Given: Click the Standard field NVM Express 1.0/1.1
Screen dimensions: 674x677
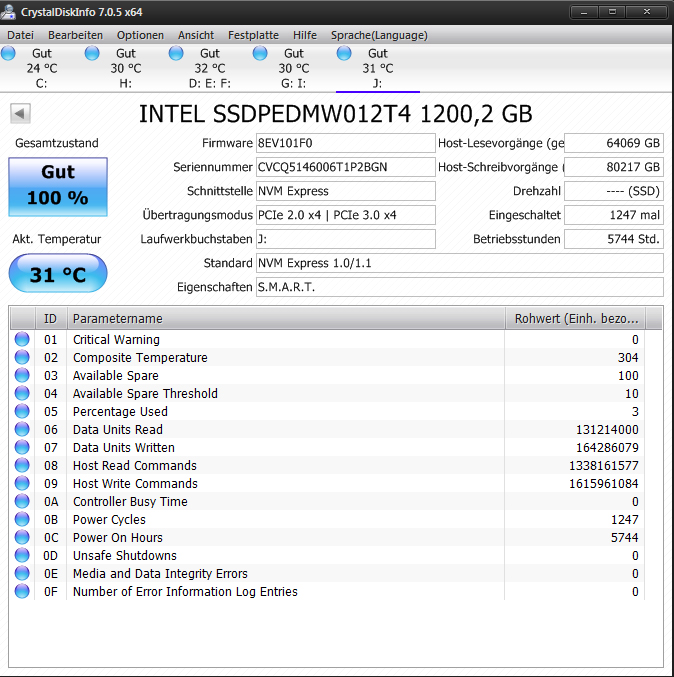Looking at the screenshot, I should click(x=460, y=263).
